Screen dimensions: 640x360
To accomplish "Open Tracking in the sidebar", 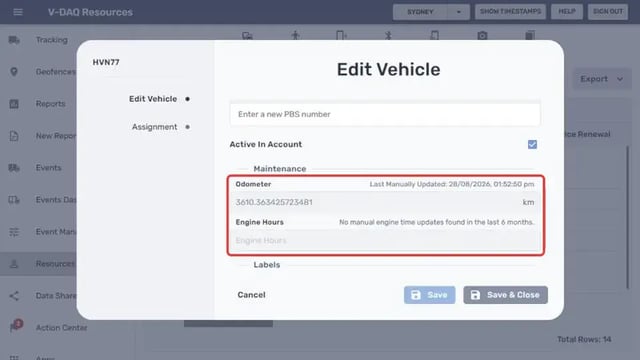I will pos(51,40).
